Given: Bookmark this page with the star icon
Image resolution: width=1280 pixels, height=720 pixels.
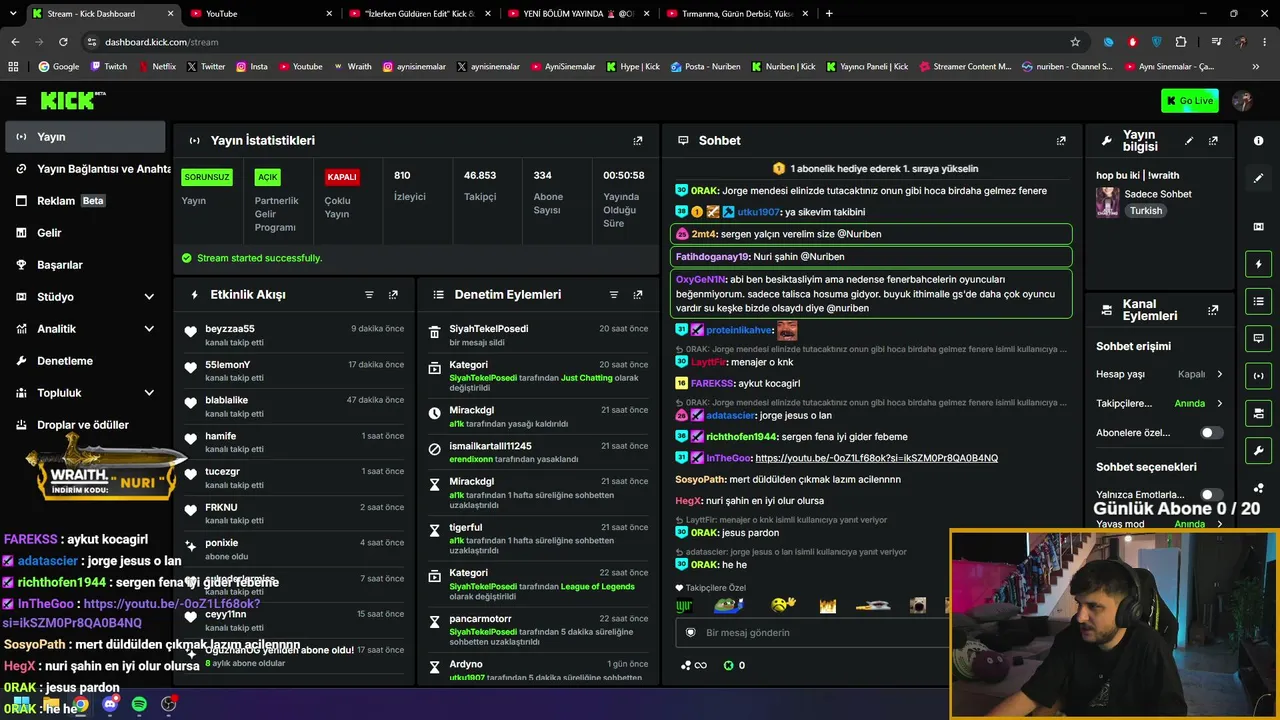Looking at the screenshot, I should click(x=1075, y=42).
